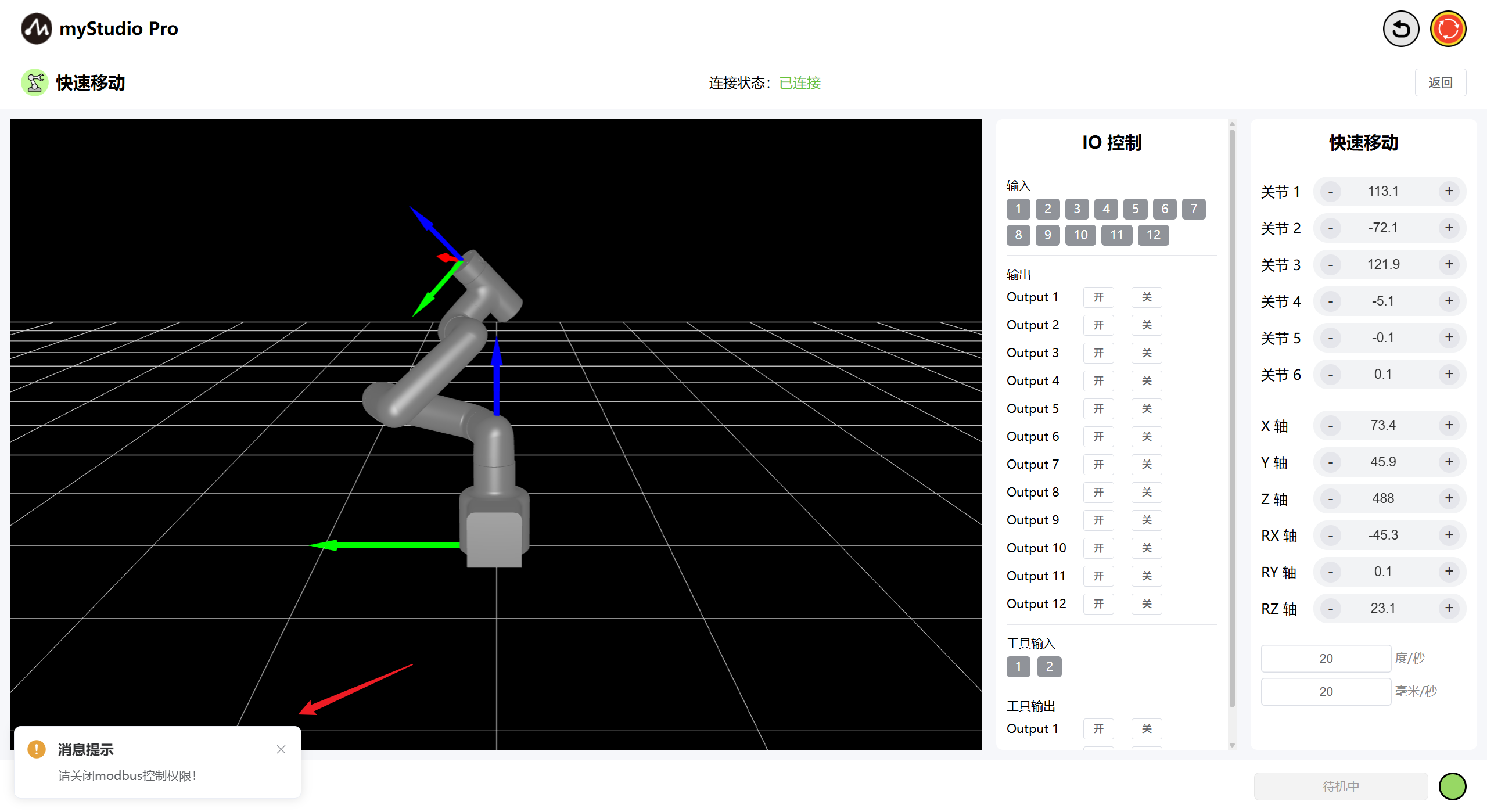The width and height of the screenshot is (1487, 812).
Task: Increase 关节 3 with plus button
Action: pyautogui.click(x=1449, y=264)
